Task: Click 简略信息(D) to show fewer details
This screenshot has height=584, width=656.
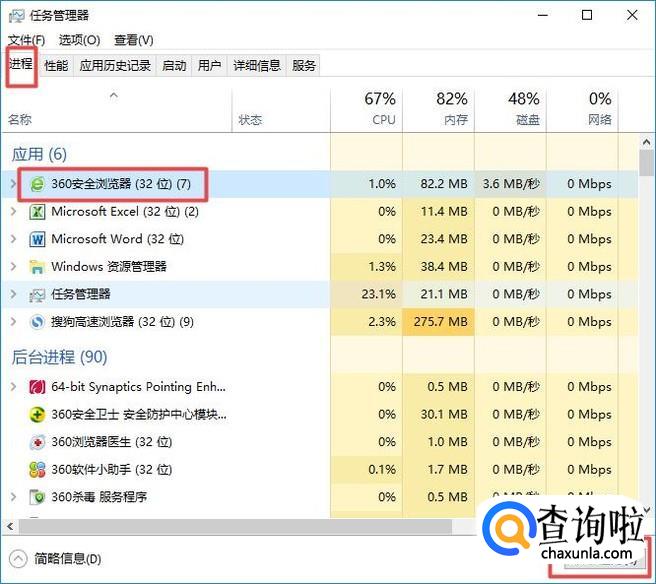Action: [x=68, y=559]
